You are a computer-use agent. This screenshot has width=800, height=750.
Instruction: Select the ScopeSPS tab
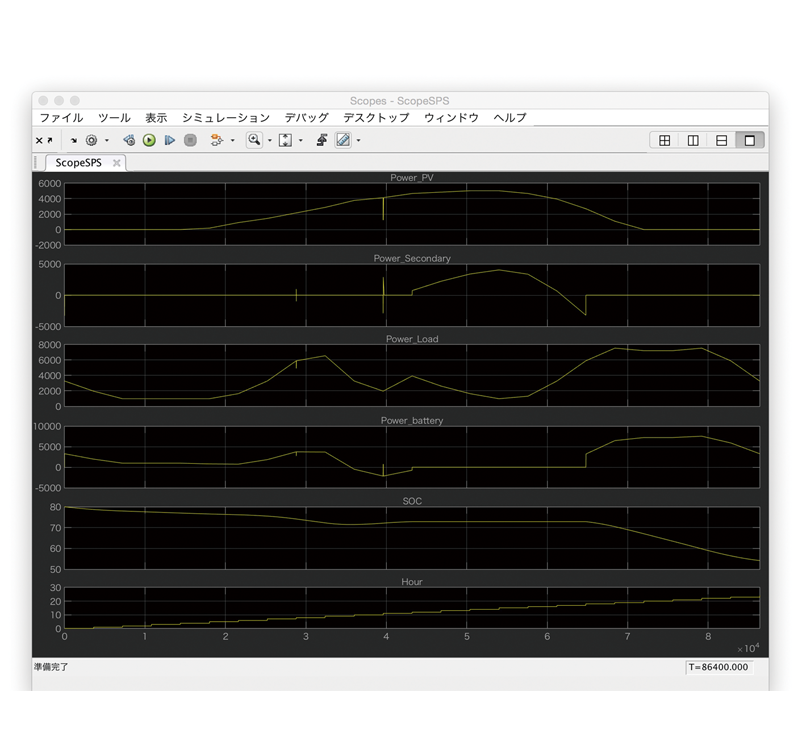coord(79,163)
